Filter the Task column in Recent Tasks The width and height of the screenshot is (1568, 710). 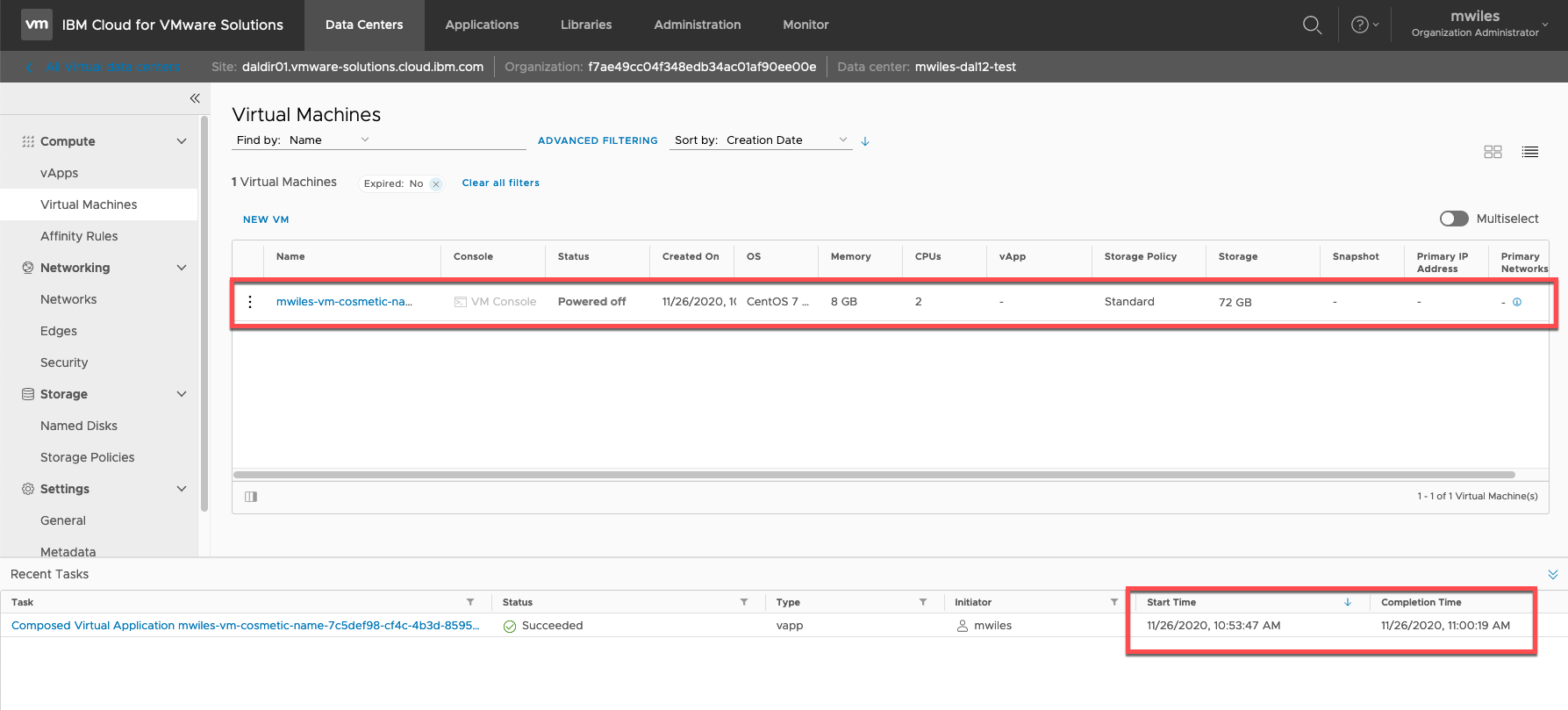click(470, 602)
